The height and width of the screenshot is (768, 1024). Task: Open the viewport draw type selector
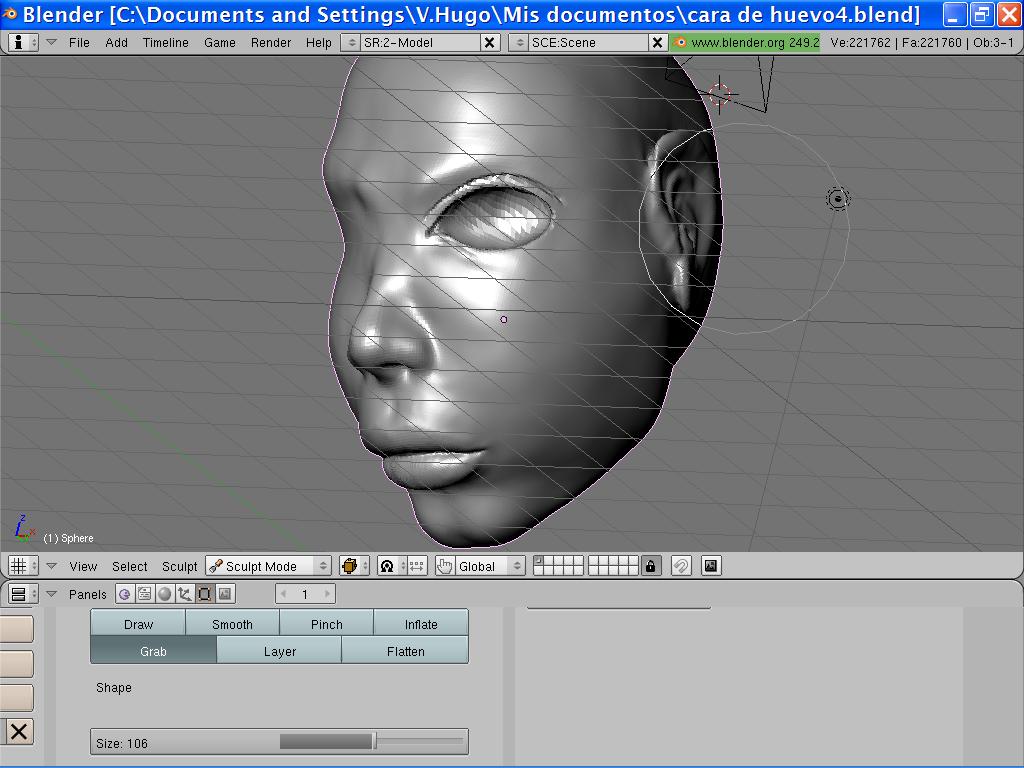click(x=355, y=566)
